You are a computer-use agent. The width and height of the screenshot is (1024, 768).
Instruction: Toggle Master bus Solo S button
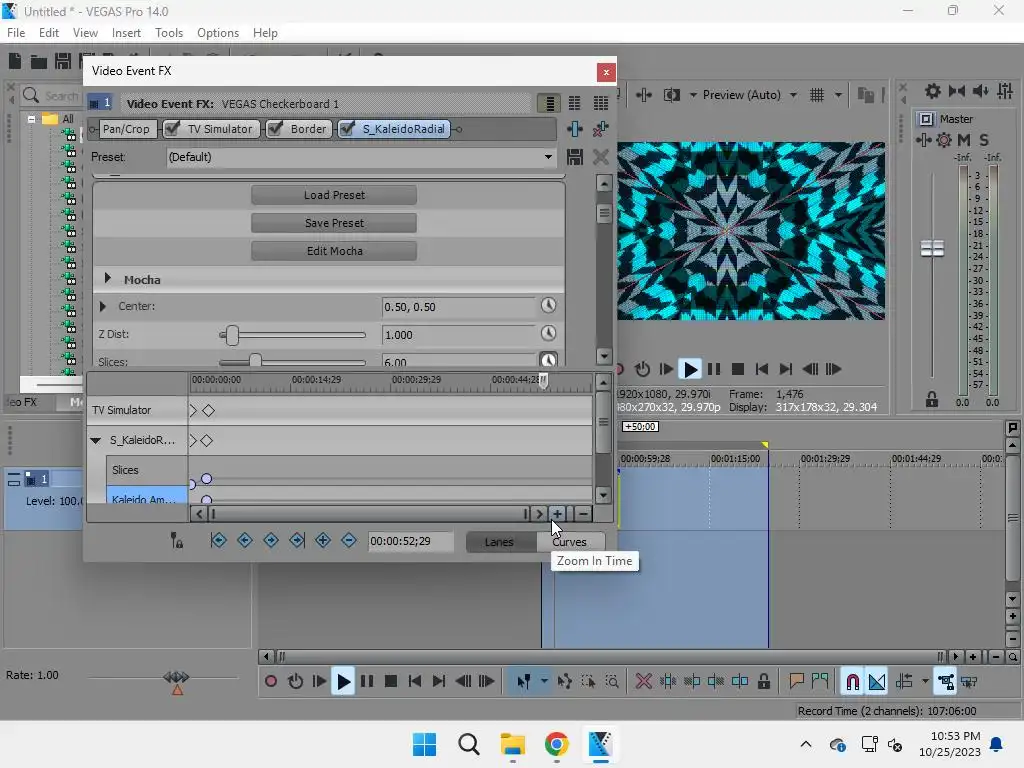984,140
